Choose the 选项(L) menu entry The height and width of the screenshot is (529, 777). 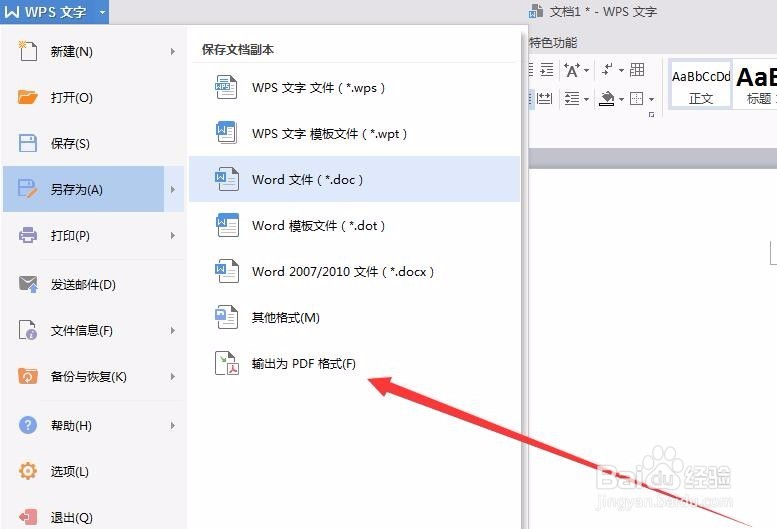click(x=93, y=471)
